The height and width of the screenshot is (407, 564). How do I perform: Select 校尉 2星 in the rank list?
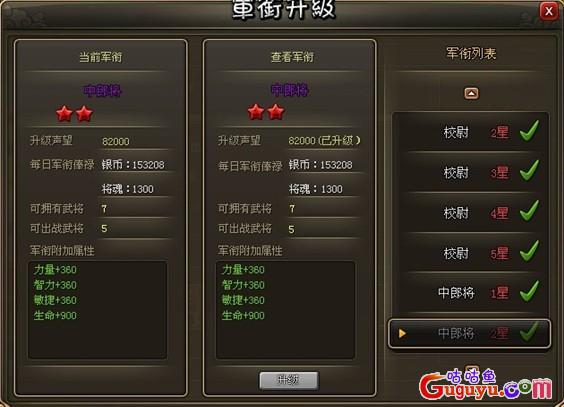pos(471,132)
